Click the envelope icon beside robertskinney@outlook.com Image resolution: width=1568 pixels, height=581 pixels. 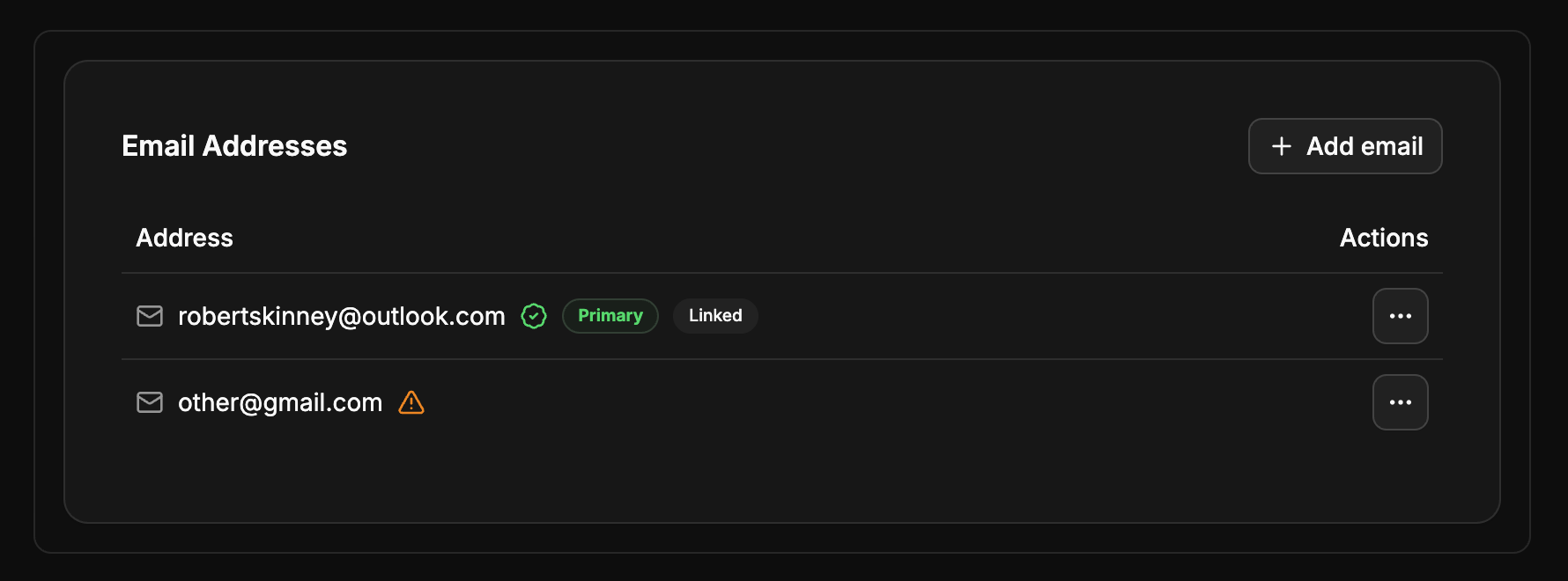tap(150, 316)
